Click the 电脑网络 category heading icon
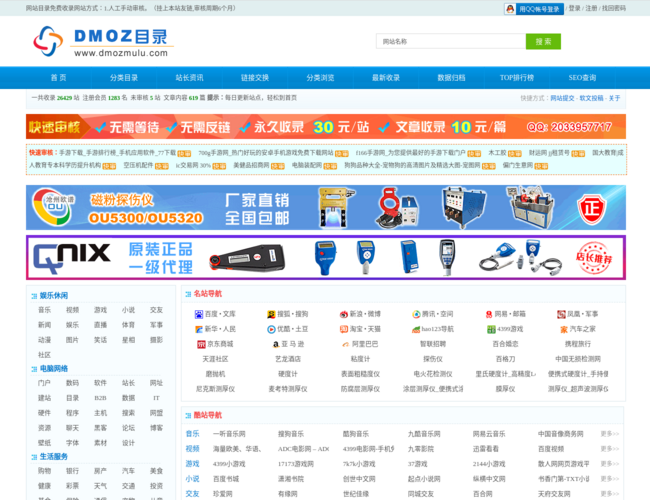The width and height of the screenshot is (650, 500). pyautogui.click(x=34, y=369)
